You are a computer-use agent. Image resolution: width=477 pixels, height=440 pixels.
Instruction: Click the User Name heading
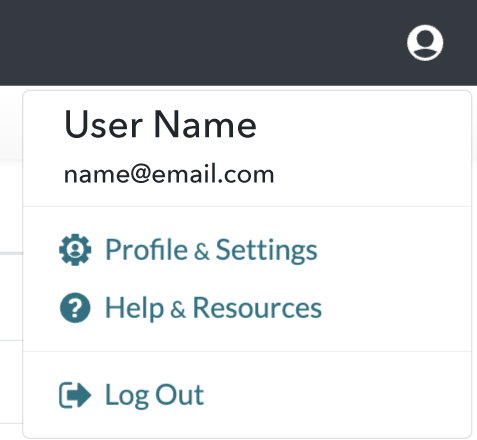click(160, 125)
